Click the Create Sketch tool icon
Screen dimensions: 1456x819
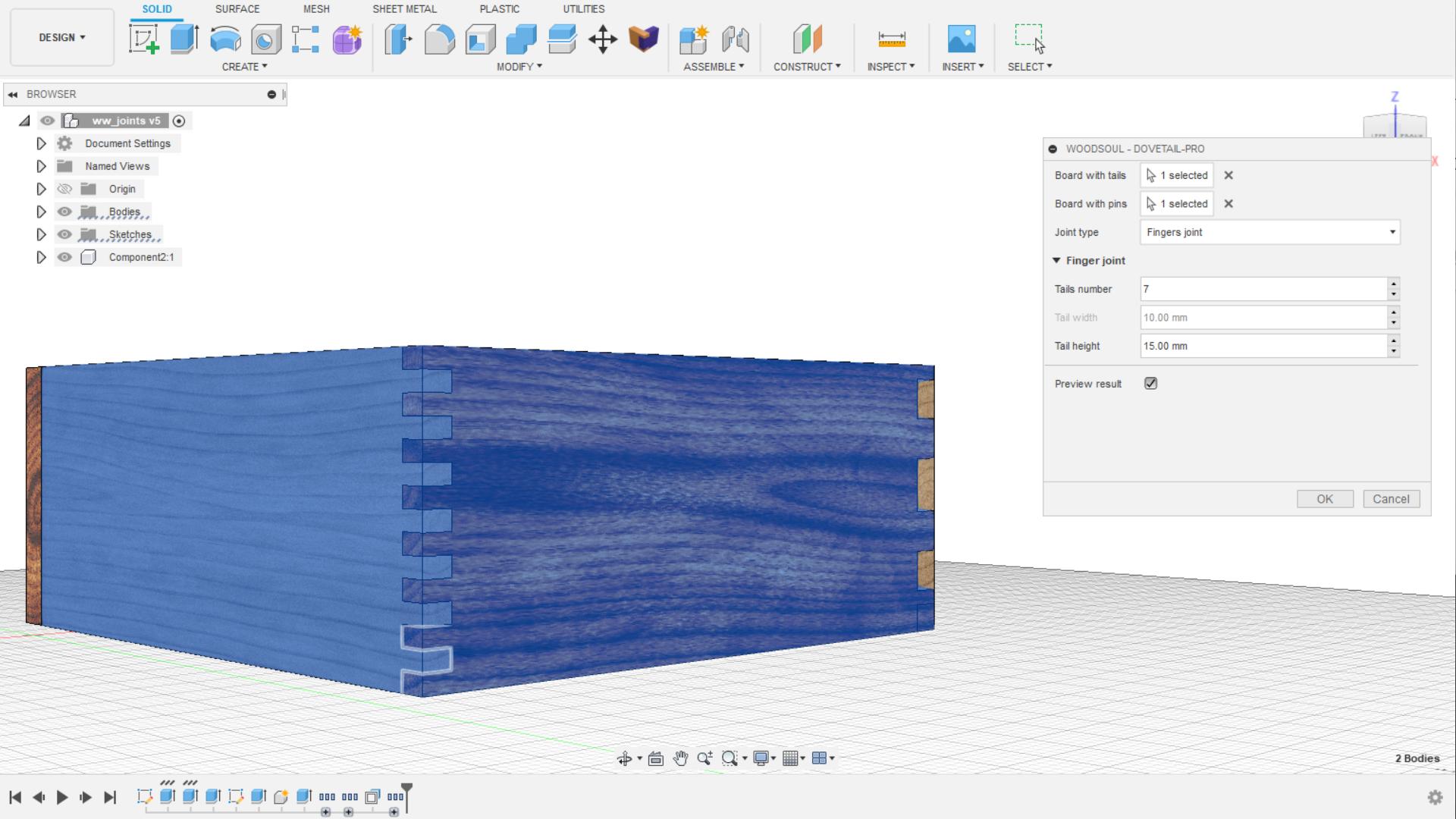click(144, 39)
